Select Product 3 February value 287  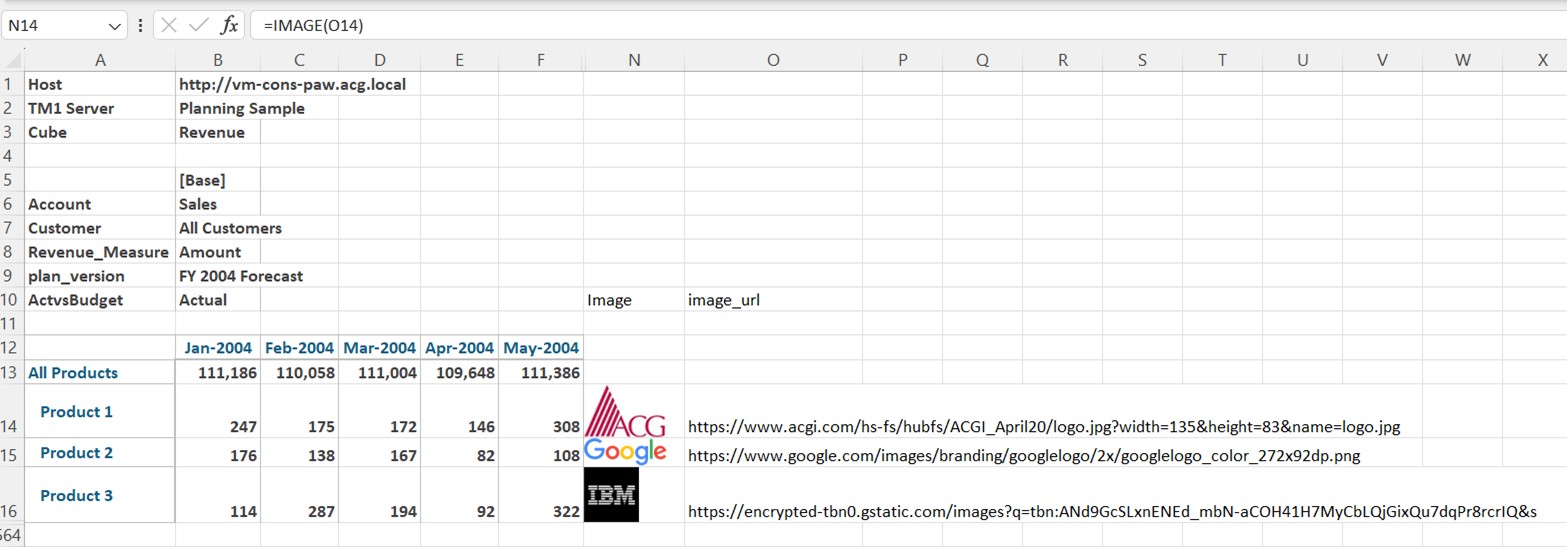tap(299, 495)
